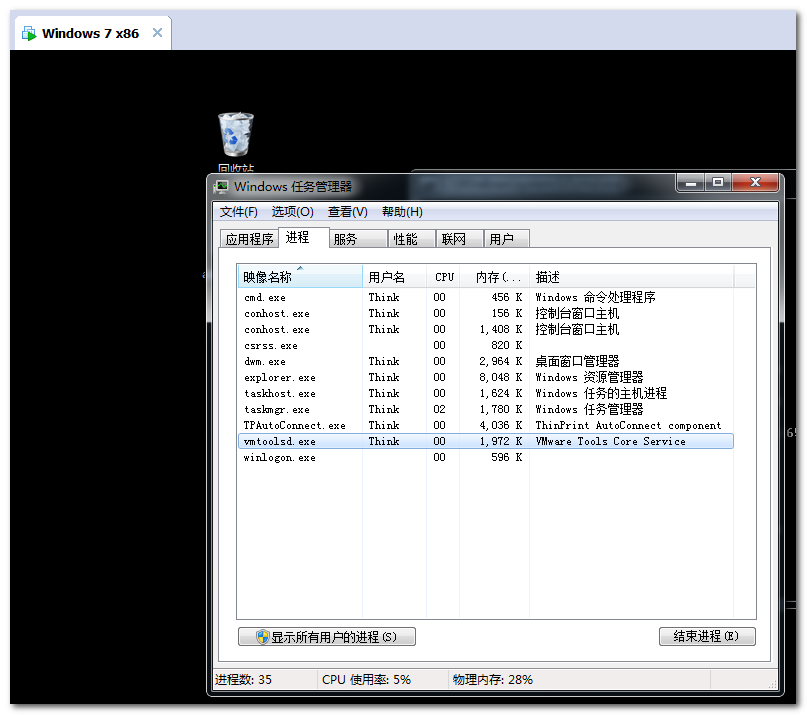Click 显示所有用户的进程(S) button
This screenshot has width=807, height=715.
327,637
